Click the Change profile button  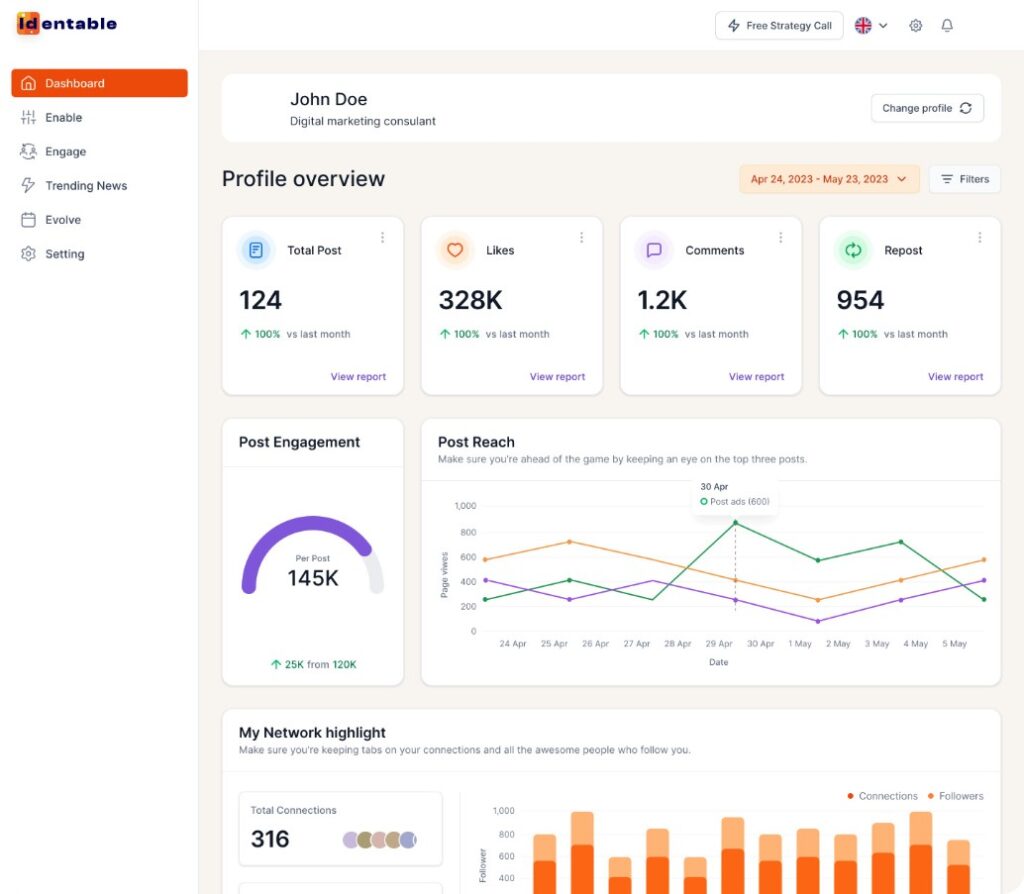pyautogui.click(x=927, y=108)
